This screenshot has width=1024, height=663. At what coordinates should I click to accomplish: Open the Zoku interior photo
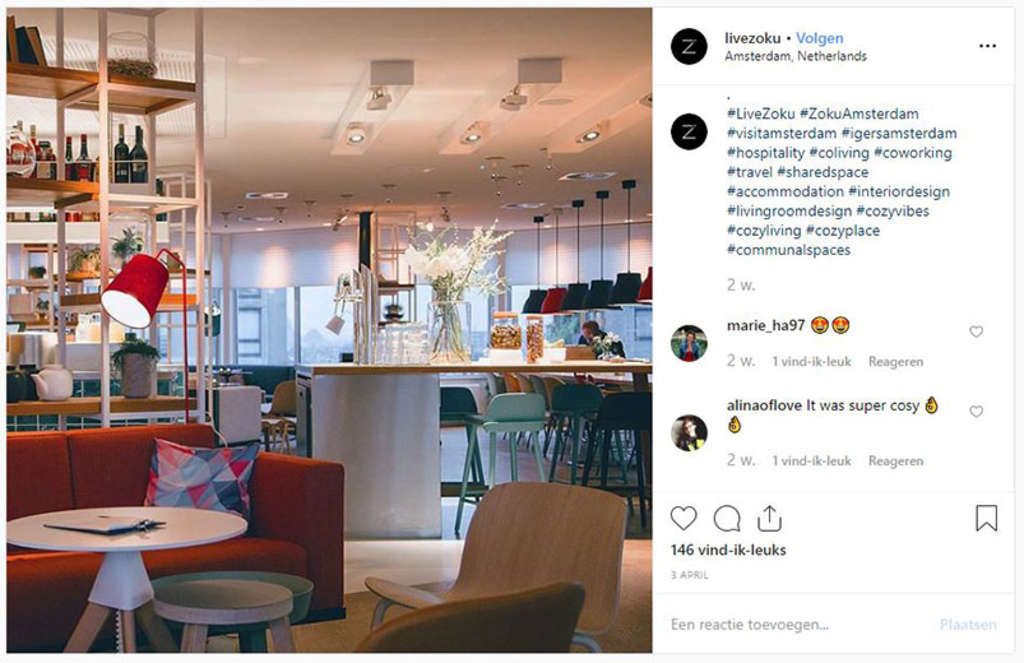tap(329, 331)
